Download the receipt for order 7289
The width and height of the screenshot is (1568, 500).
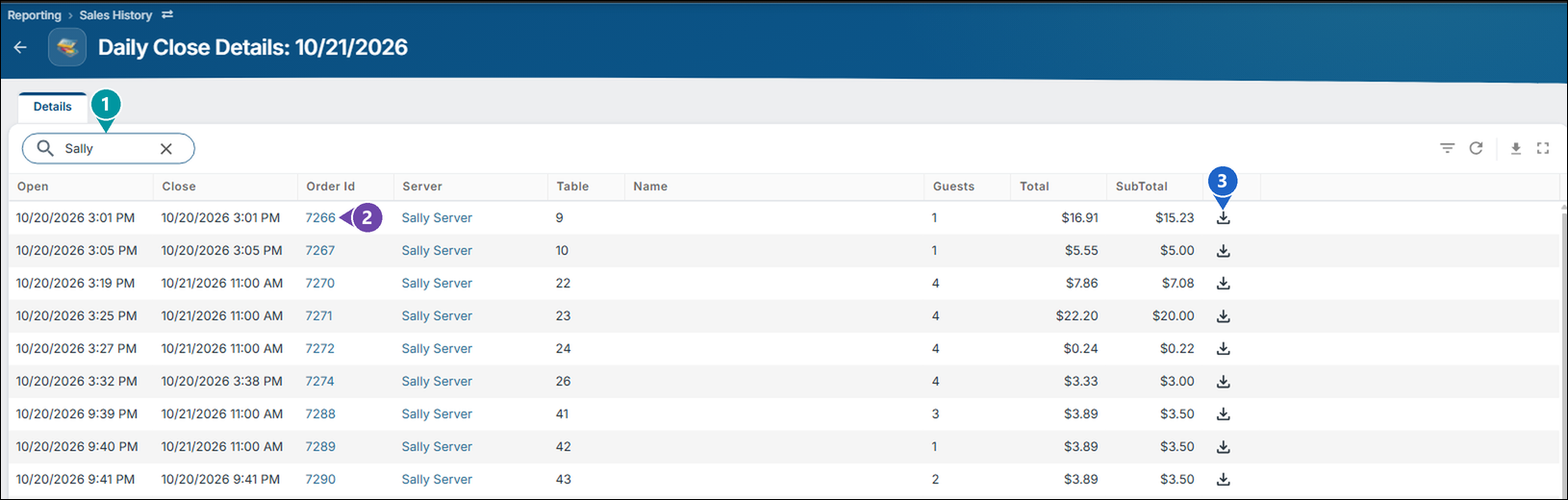(x=1224, y=447)
